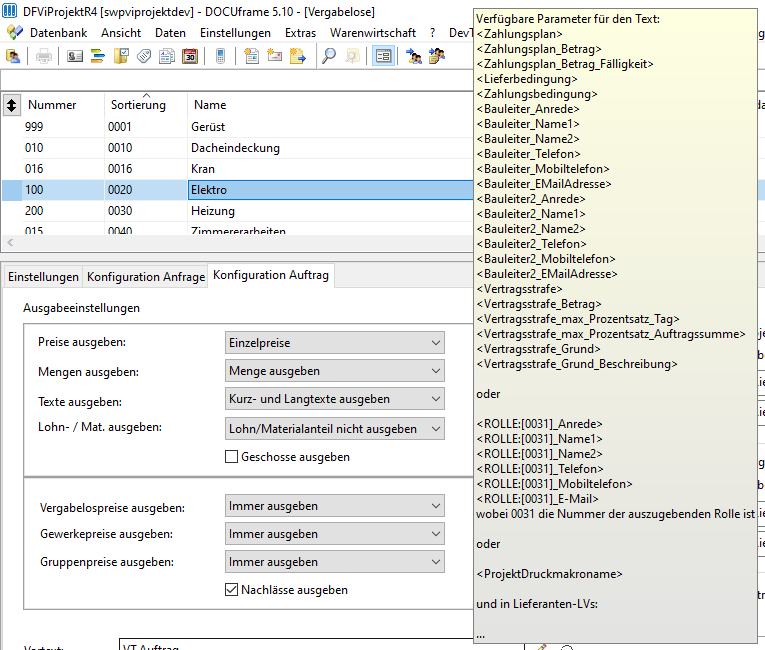Click the mobile phone icon
Screen dimensions: 765x650
pos(221,56)
